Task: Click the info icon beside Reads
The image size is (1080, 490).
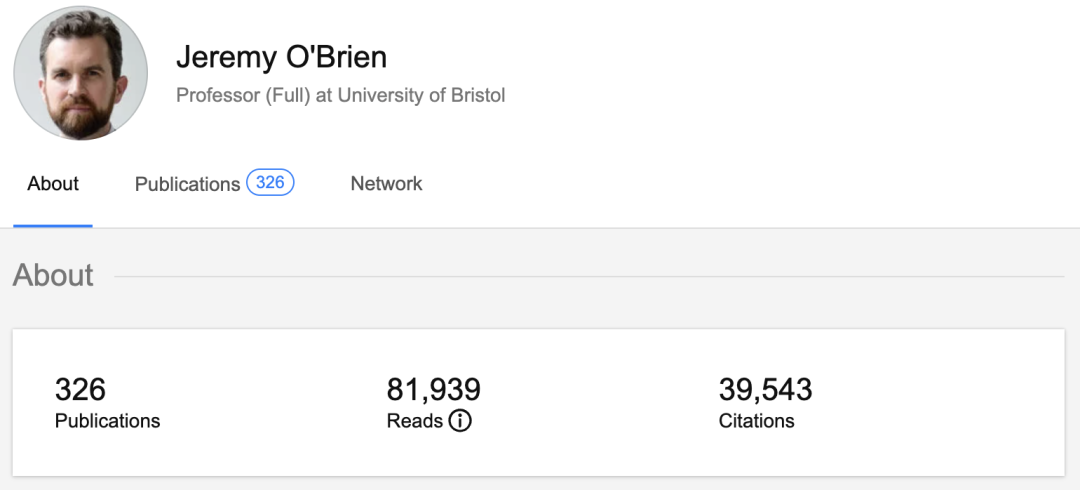Action: tap(460, 421)
